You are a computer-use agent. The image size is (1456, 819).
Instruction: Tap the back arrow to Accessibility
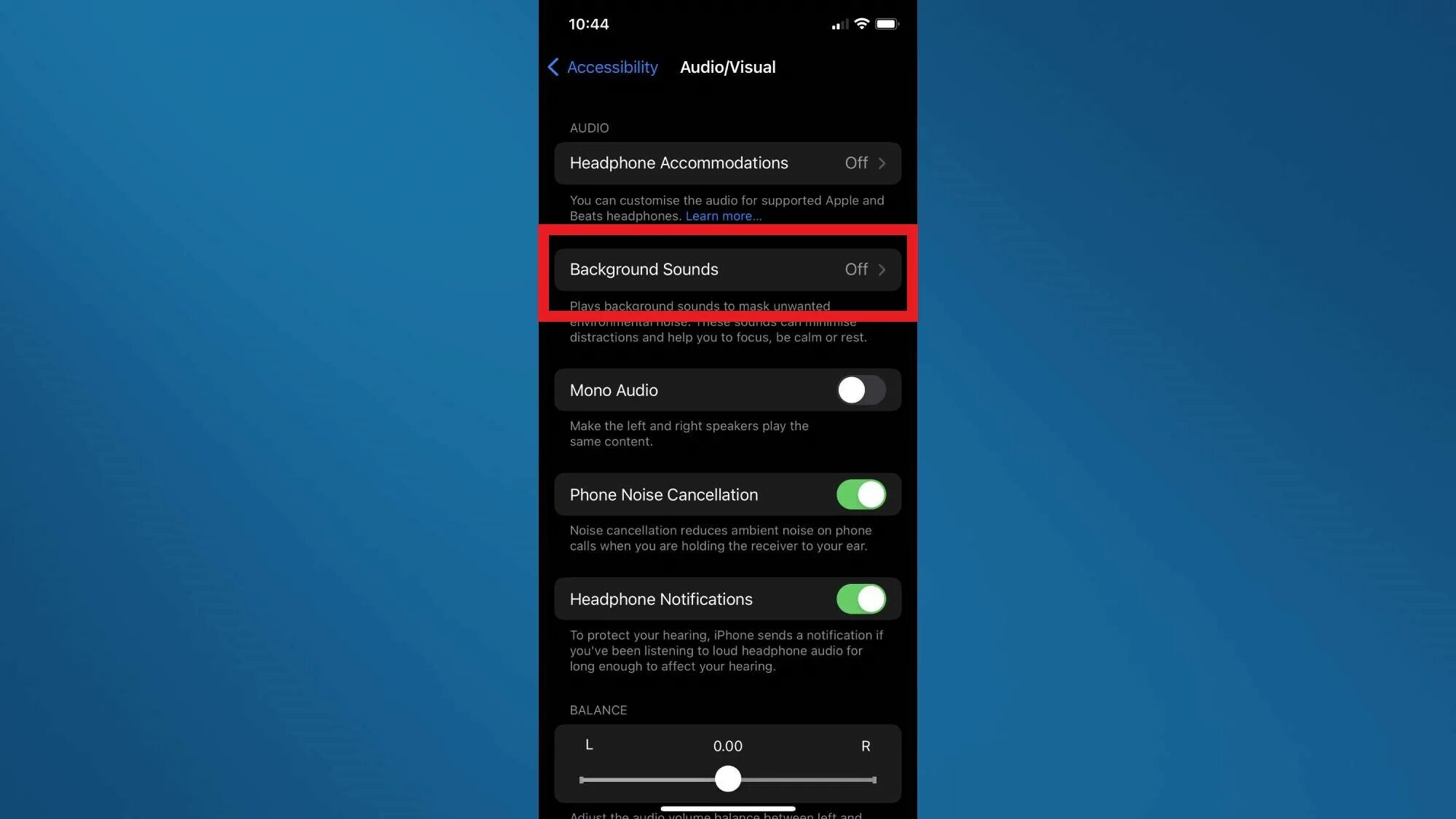click(555, 66)
